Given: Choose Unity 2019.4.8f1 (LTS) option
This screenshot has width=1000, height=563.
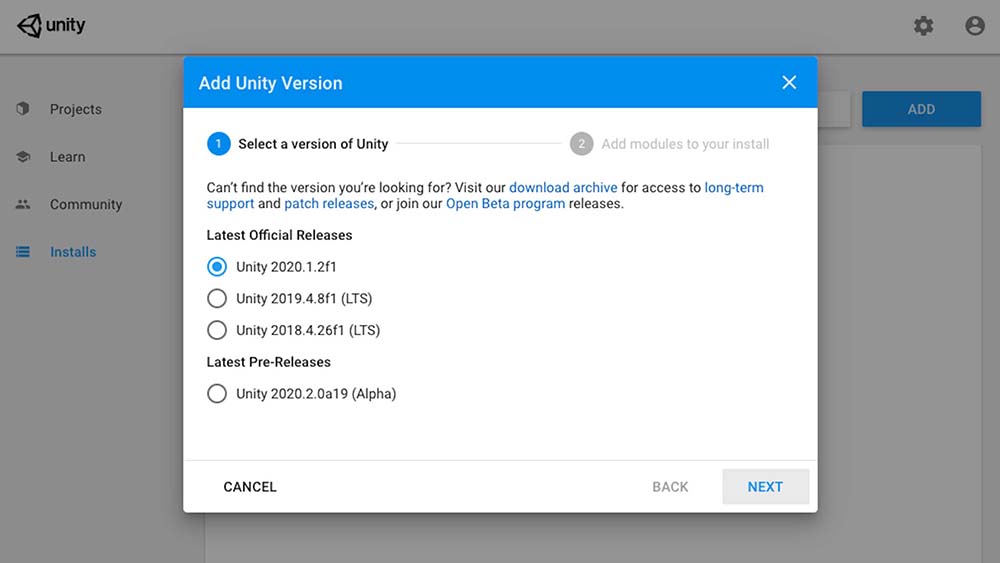Looking at the screenshot, I should click(x=217, y=298).
